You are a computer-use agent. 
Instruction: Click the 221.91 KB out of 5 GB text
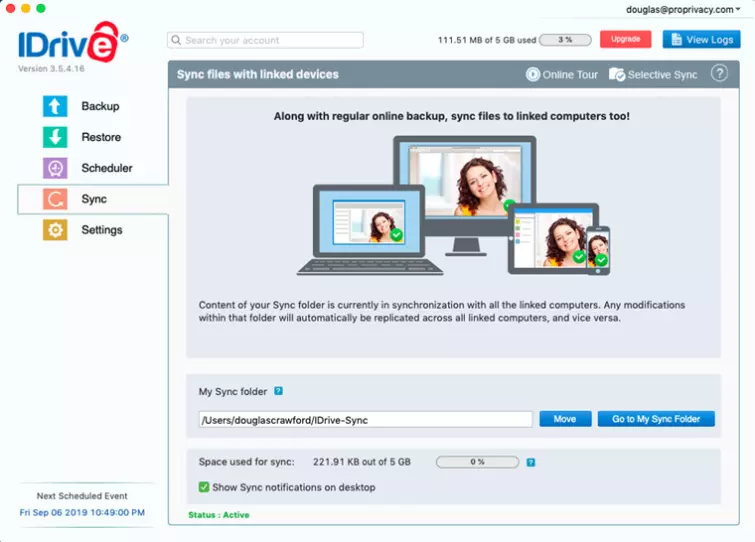pos(362,462)
